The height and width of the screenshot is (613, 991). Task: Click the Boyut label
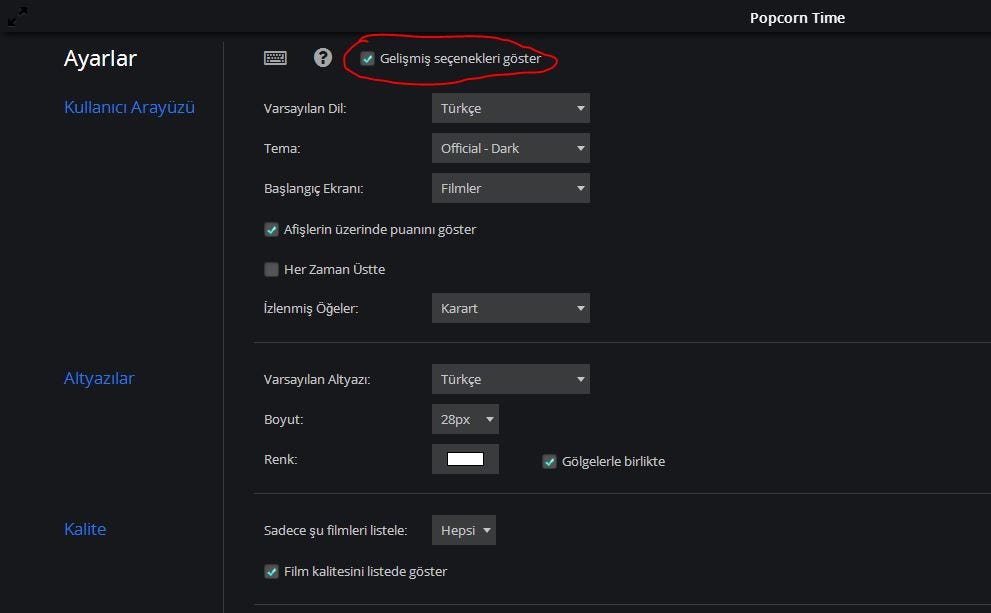point(283,420)
